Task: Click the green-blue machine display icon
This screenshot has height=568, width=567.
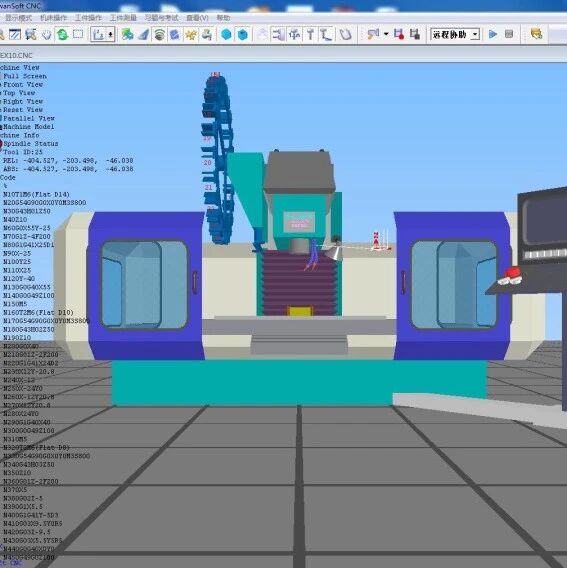Action: (127, 34)
